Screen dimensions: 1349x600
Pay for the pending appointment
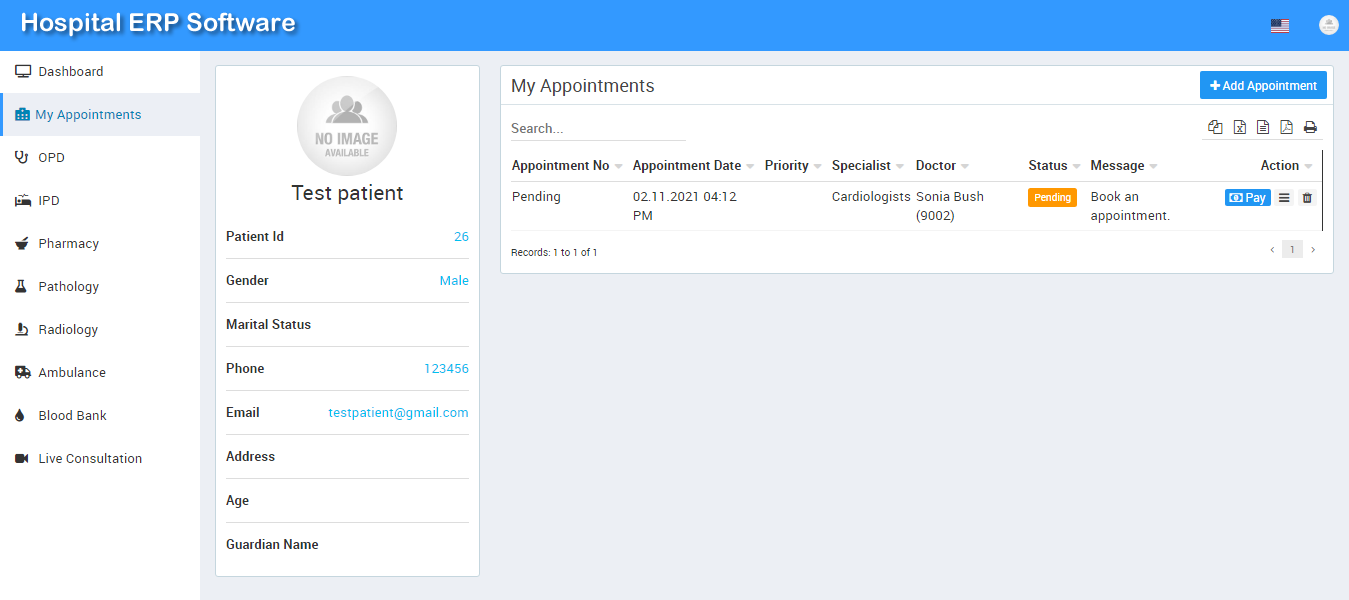(x=1247, y=198)
